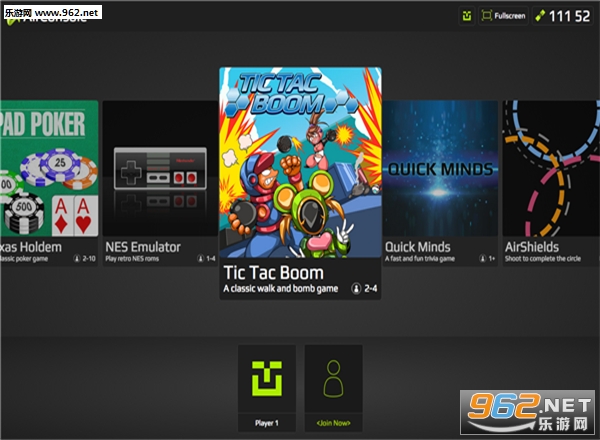Image resolution: width=600 pixels, height=440 pixels.
Task: Click the phone icon beside code 111 52
Action: [540, 16]
